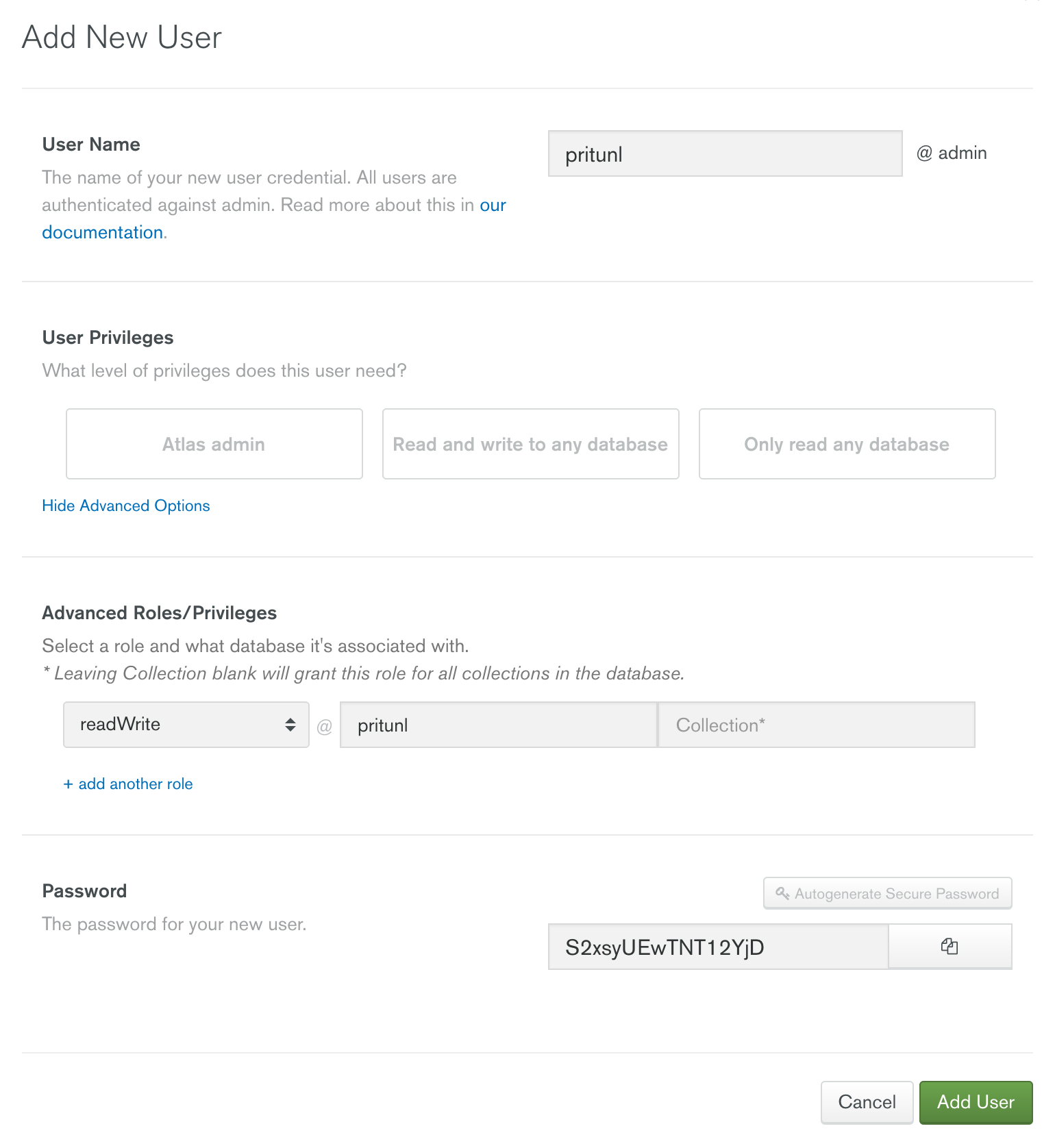Click the copy password clipboard icon
This screenshot has height=1148, width=1055.
click(949, 947)
